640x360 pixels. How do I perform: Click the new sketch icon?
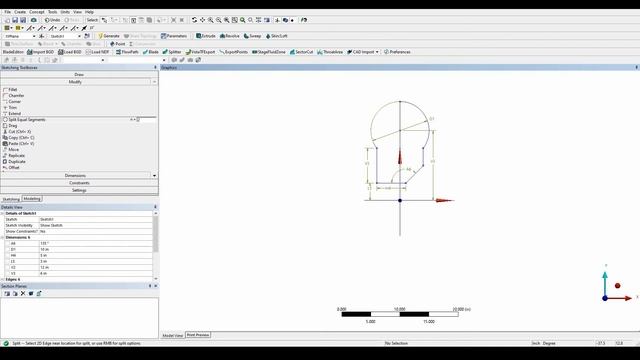pos(87,36)
